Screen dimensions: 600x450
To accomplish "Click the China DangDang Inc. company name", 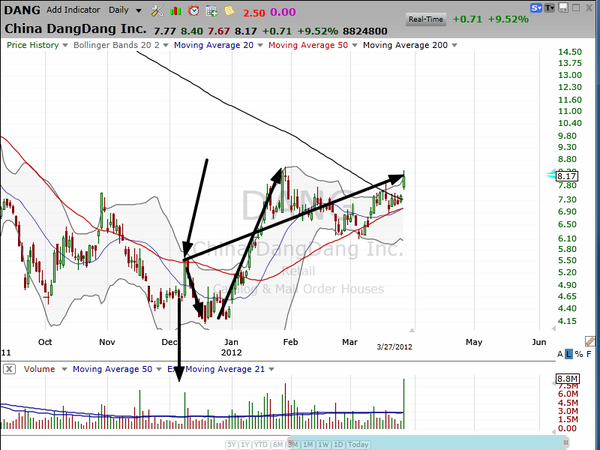I will (75, 29).
